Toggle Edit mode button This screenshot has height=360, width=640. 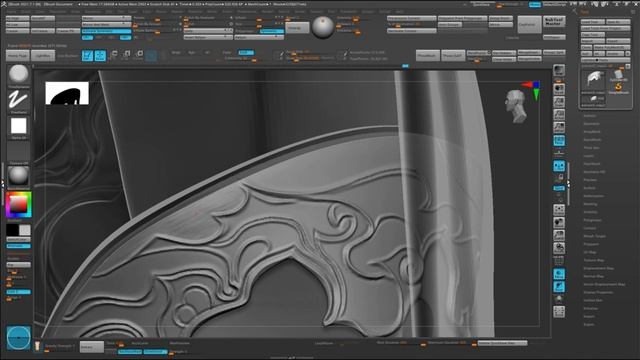click(87, 56)
